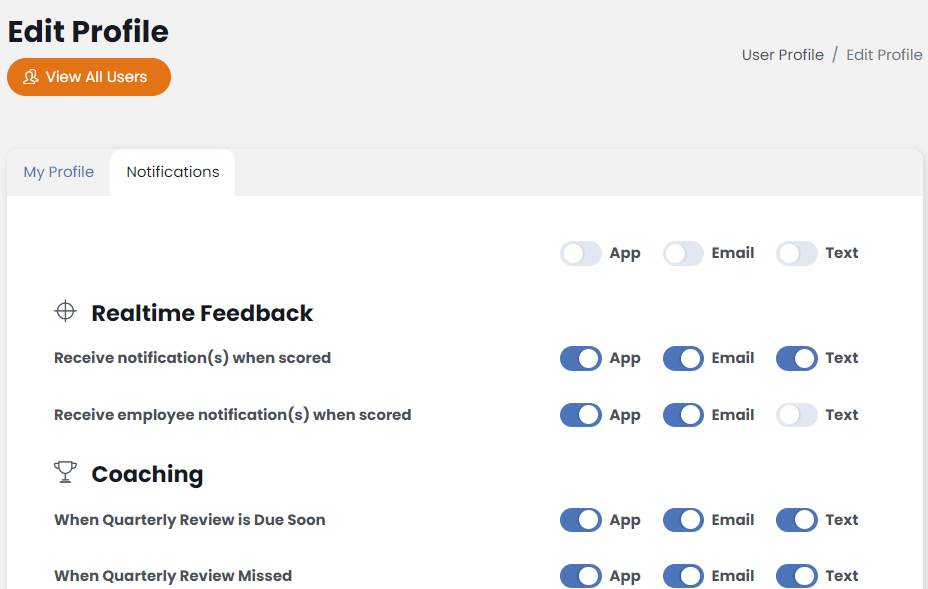928x589 pixels.
Task: Click the Realtime Feedback crosshair icon
Action: [65, 312]
